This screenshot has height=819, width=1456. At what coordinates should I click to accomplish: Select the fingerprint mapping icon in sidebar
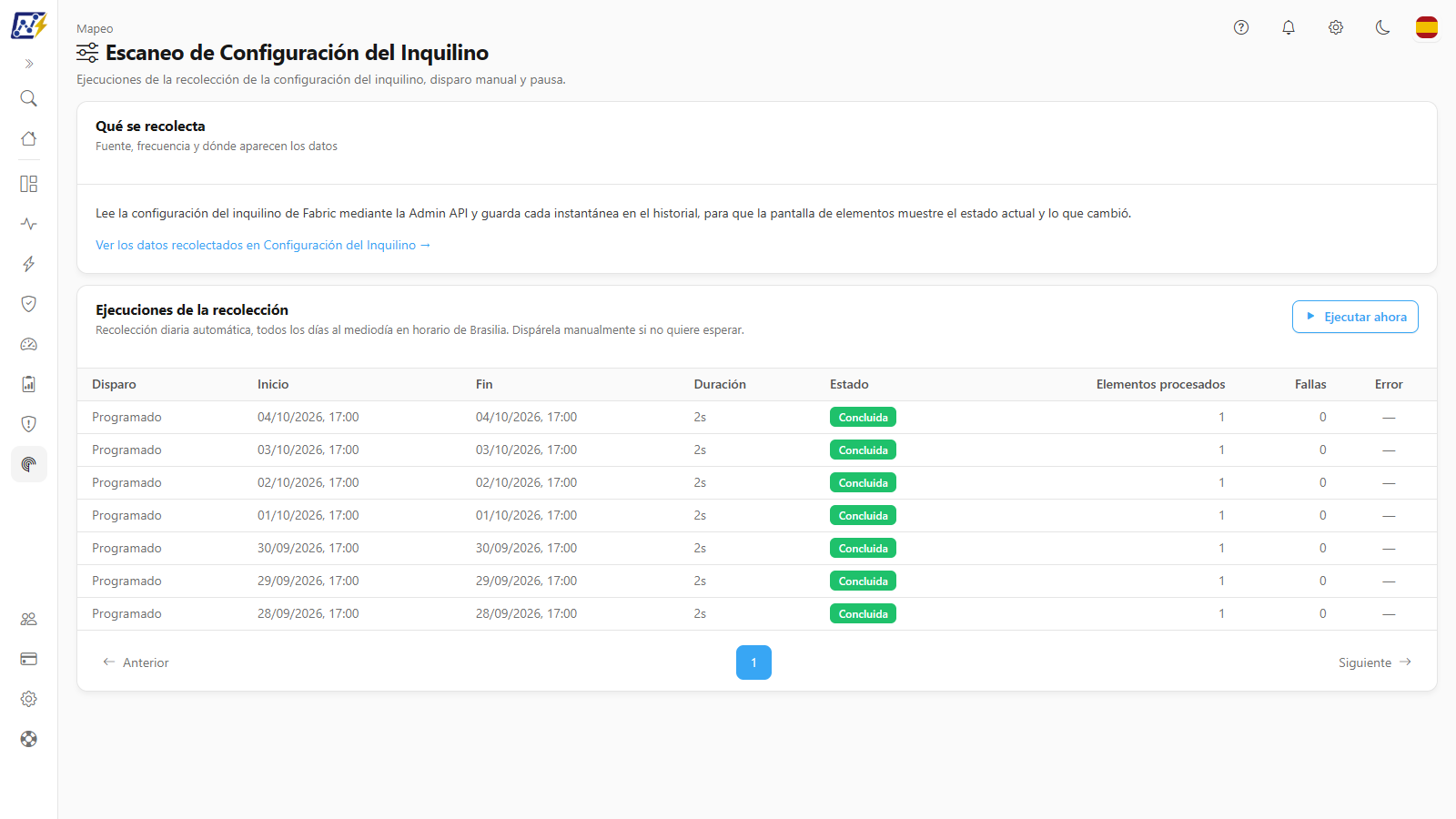(29, 464)
